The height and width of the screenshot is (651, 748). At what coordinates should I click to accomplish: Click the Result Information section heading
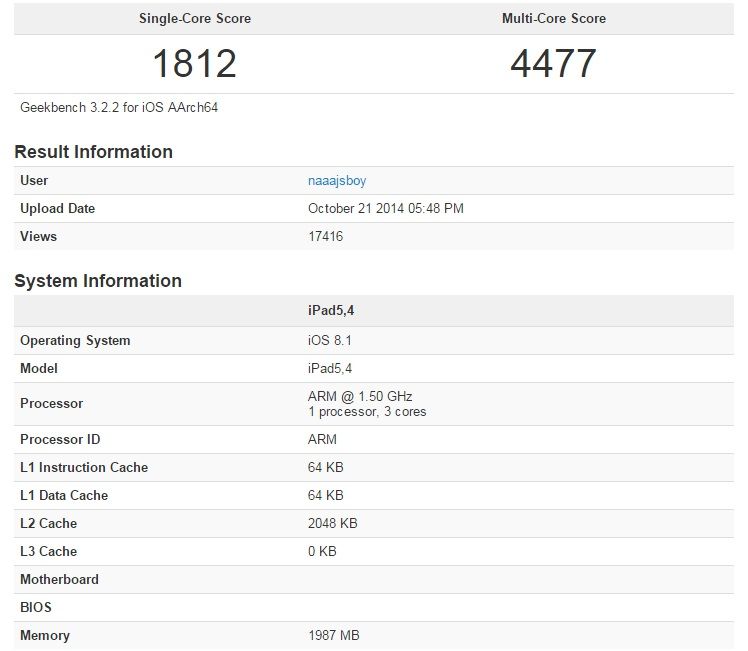93,152
